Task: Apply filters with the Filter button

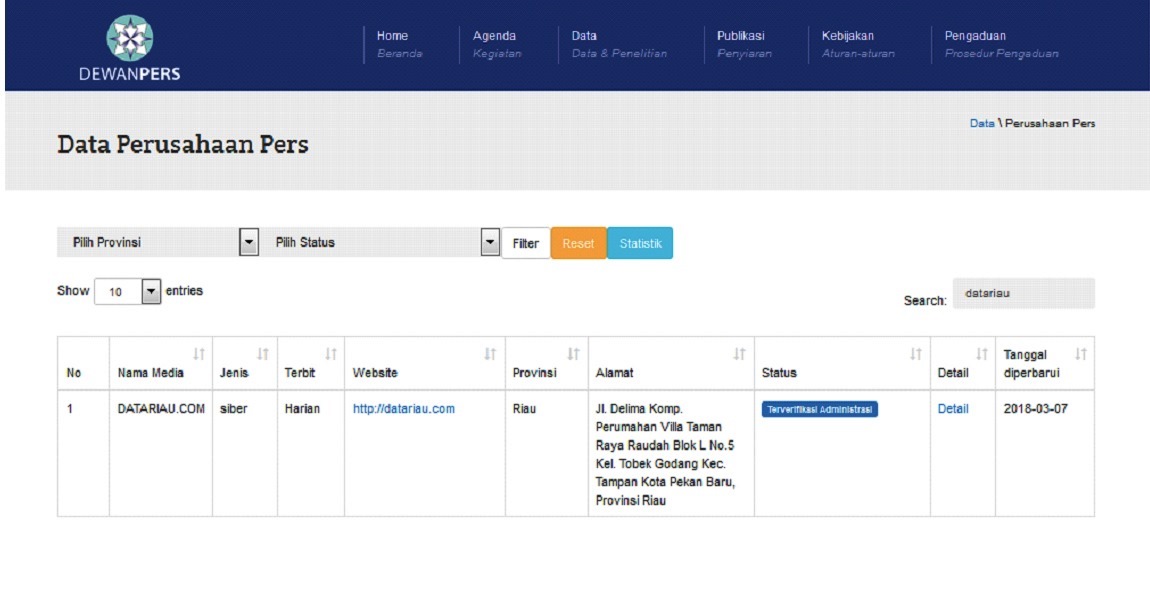Action: (x=525, y=243)
